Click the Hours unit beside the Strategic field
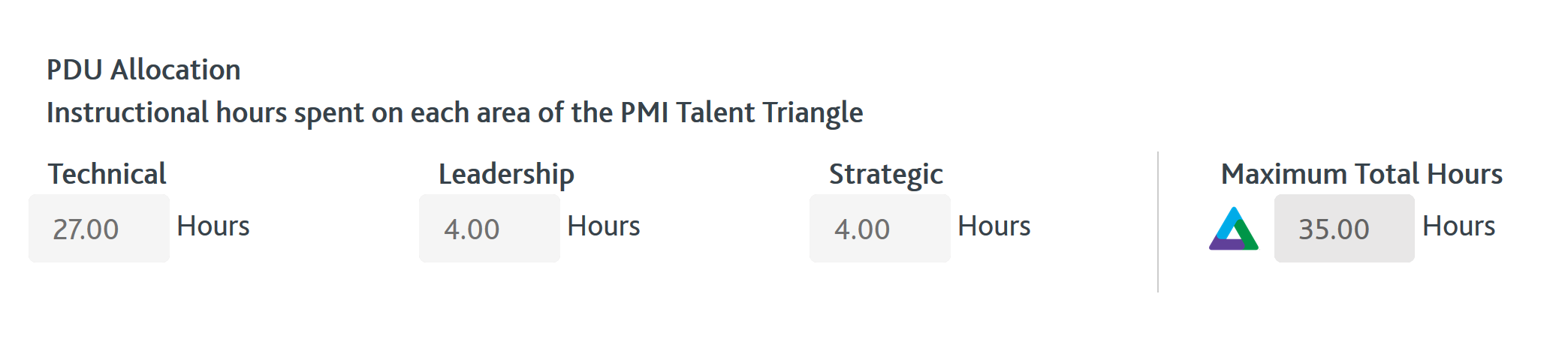 [x=994, y=226]
